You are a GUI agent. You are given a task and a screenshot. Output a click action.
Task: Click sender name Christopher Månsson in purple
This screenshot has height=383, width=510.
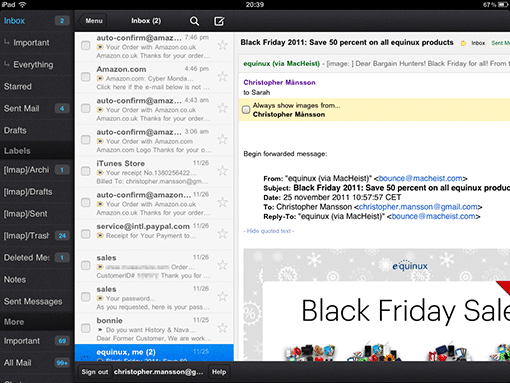tap(279, 83)
